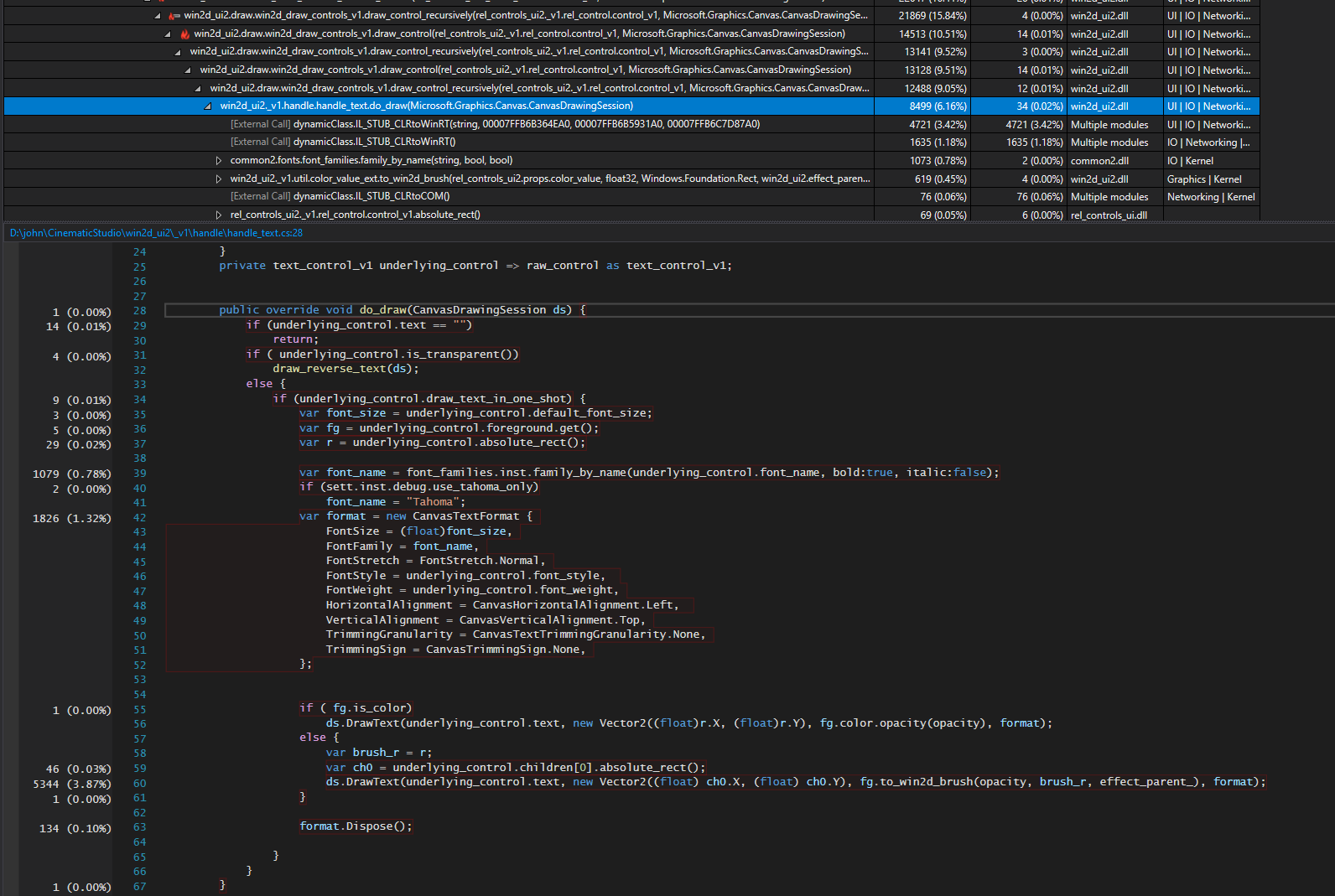Expand the color_value_ext.to_win2d_brush node
The image size is (1335, 896).
click(219, 179)
